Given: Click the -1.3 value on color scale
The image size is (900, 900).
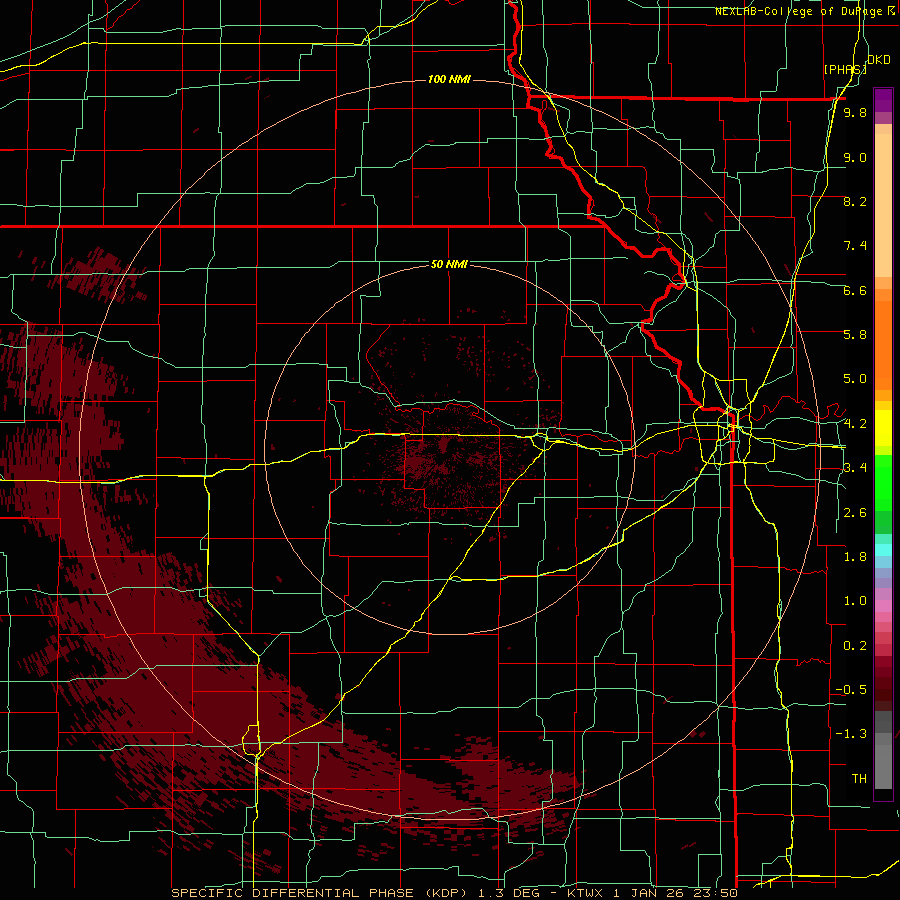Looking at the screenshot, I should [851, 734].
